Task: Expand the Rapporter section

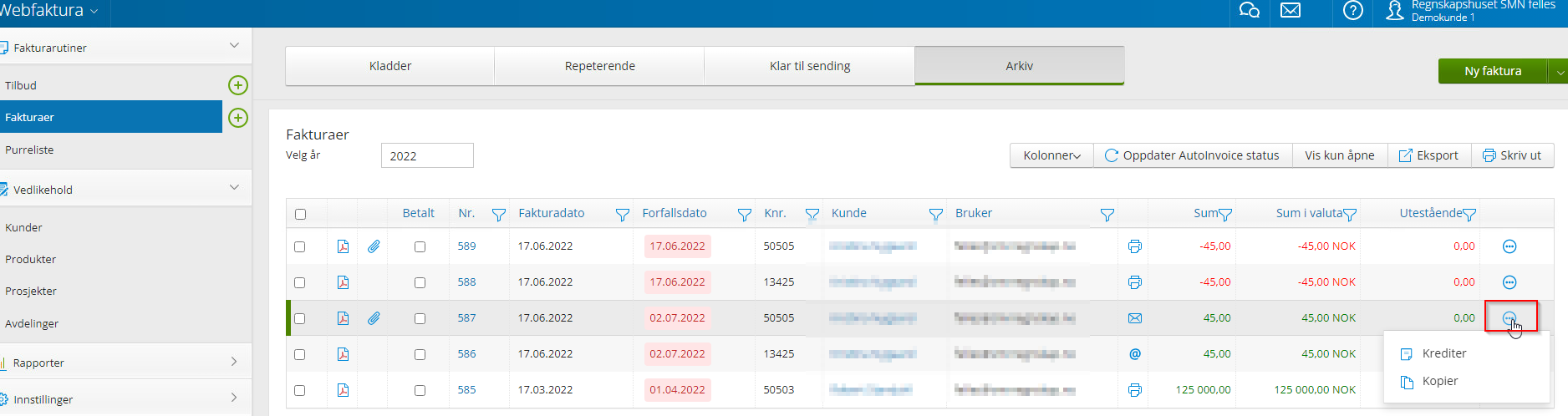Action: coord(234,362)
